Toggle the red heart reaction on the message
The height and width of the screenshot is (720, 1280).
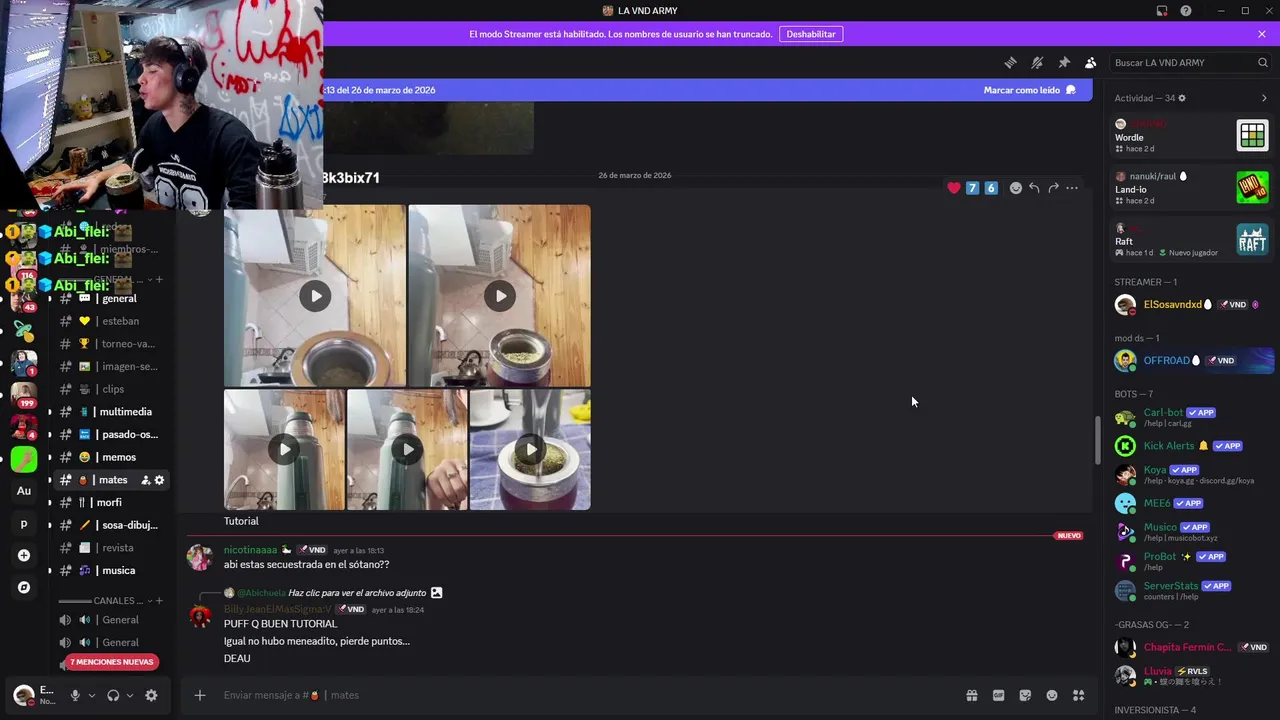pyautogui.click(x=954, y=188)
